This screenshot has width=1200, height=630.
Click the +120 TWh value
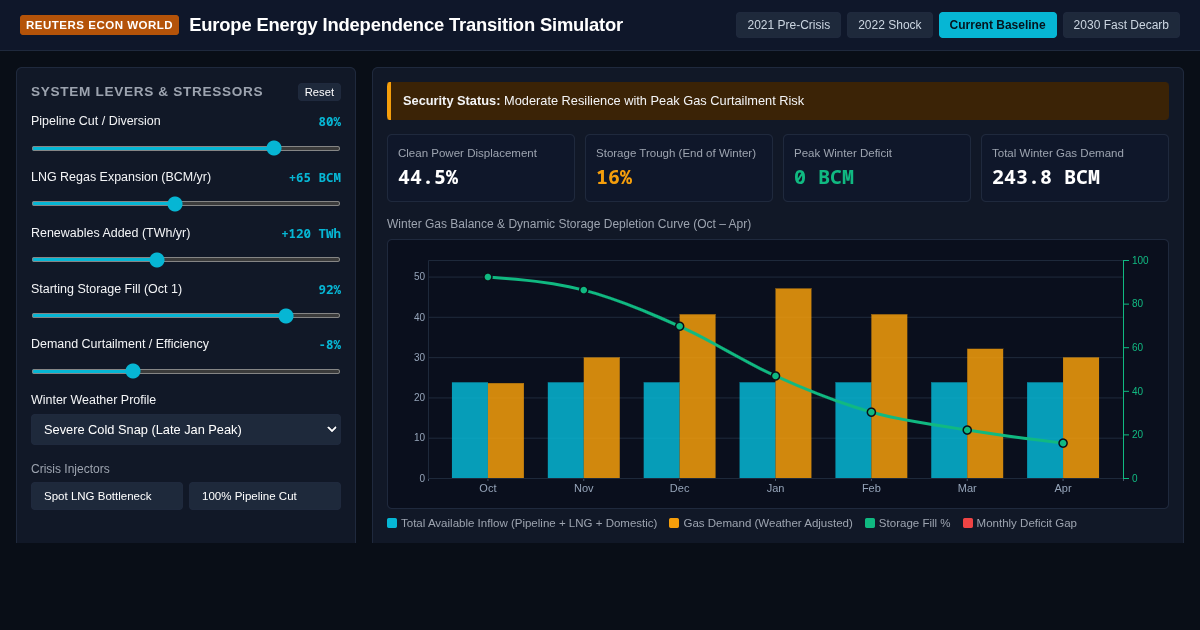tap(311, 234)
